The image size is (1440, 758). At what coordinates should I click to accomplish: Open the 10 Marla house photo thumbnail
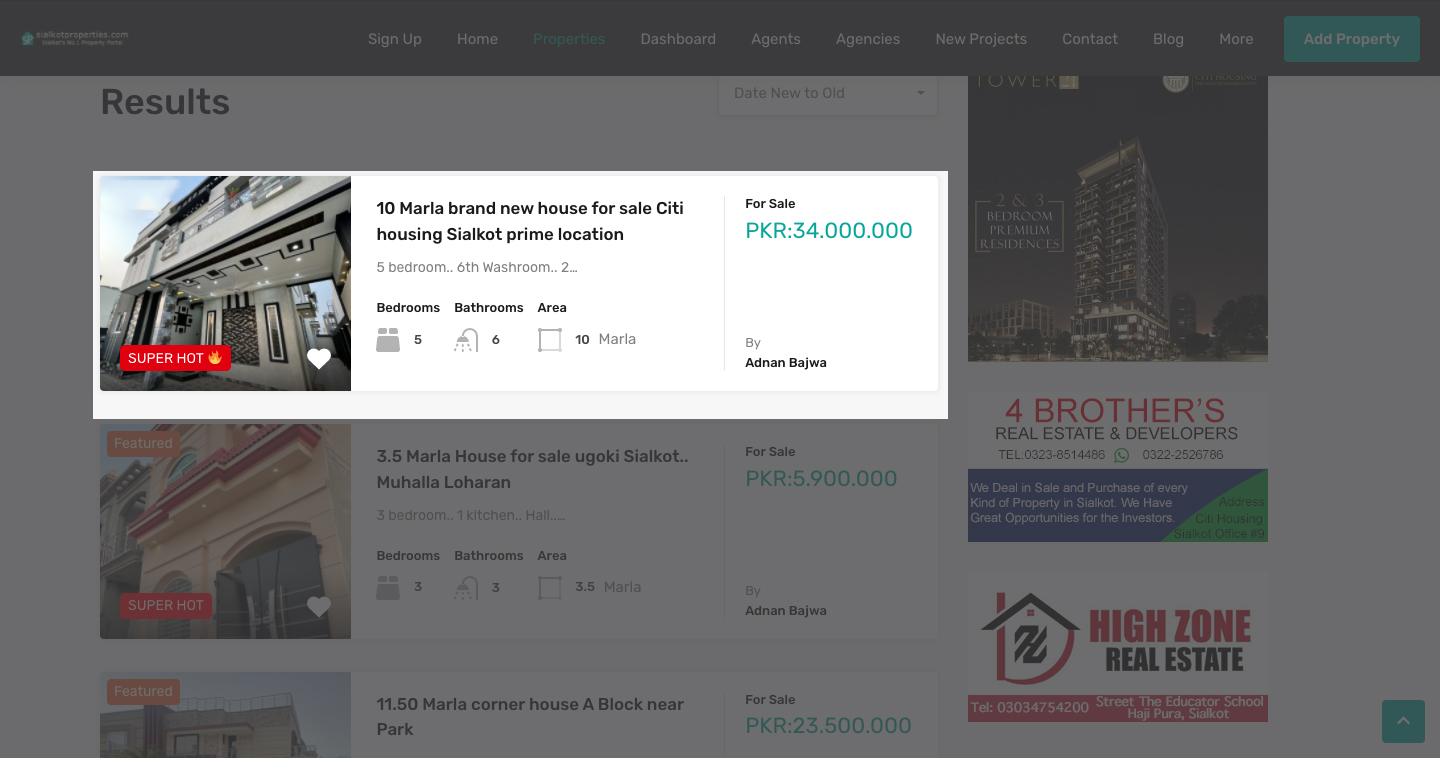coord(225,283)
